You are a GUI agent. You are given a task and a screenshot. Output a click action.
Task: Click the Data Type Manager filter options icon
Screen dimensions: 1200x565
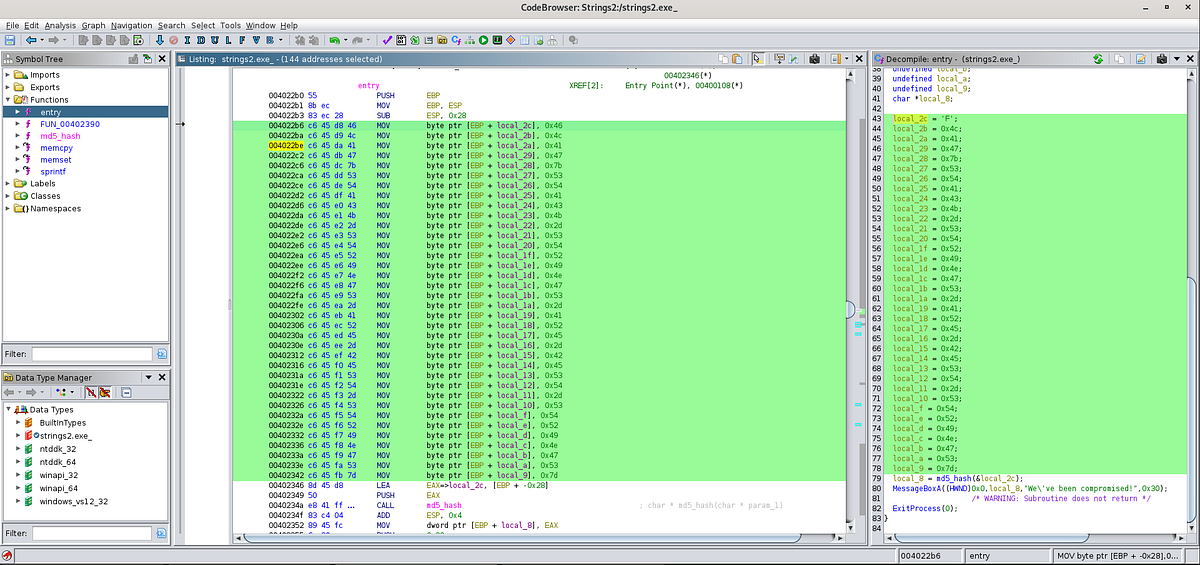pyautogui.click(x=162, y=532)
